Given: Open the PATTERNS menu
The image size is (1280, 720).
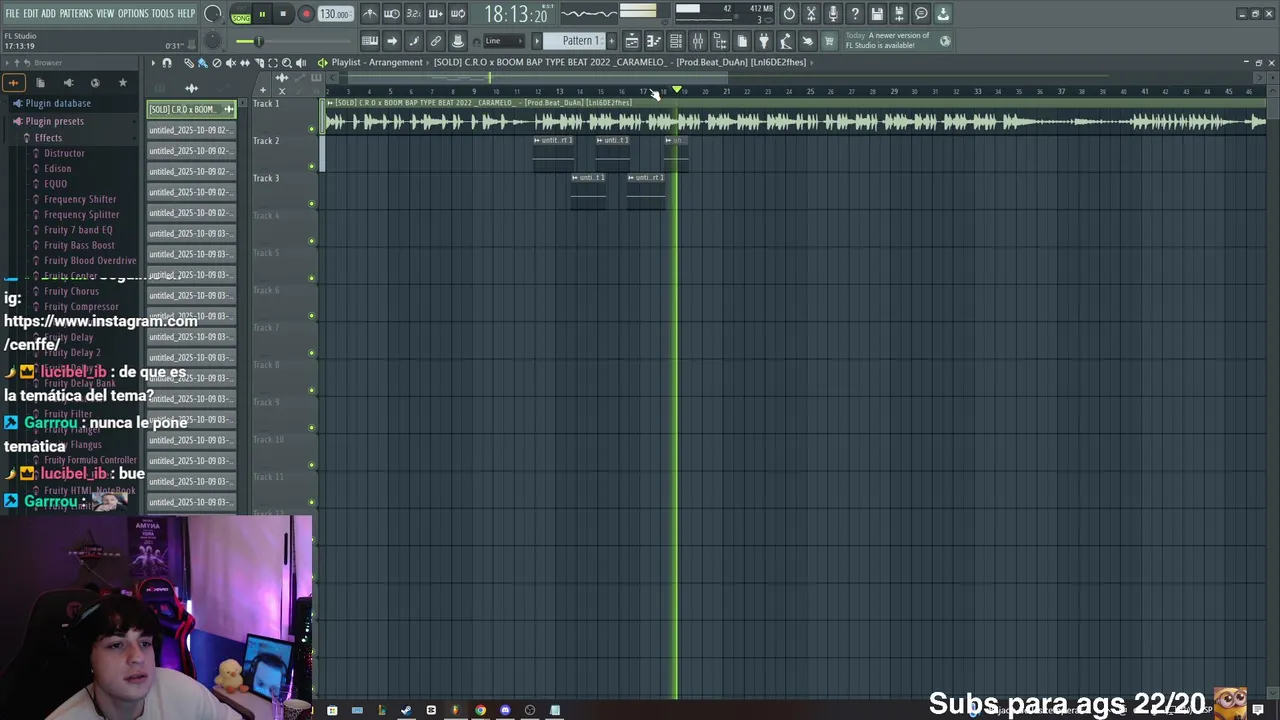Looking at the screenshot, I should [x=76, y=13].
